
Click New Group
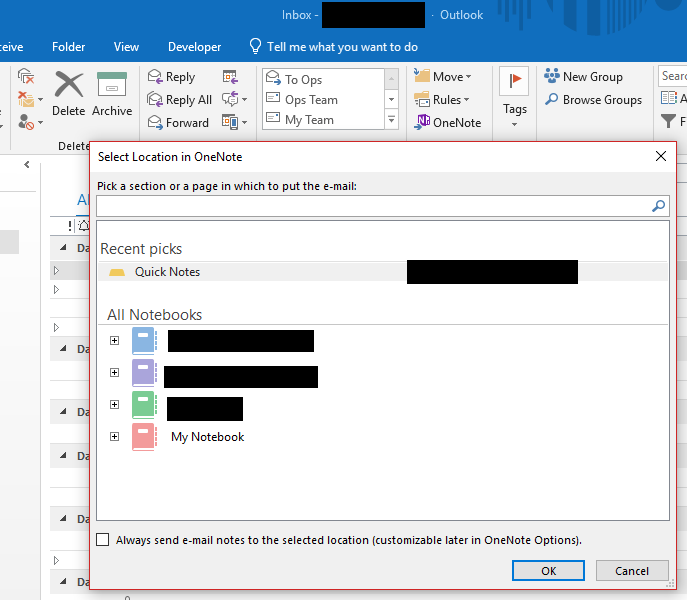(583, 77)
